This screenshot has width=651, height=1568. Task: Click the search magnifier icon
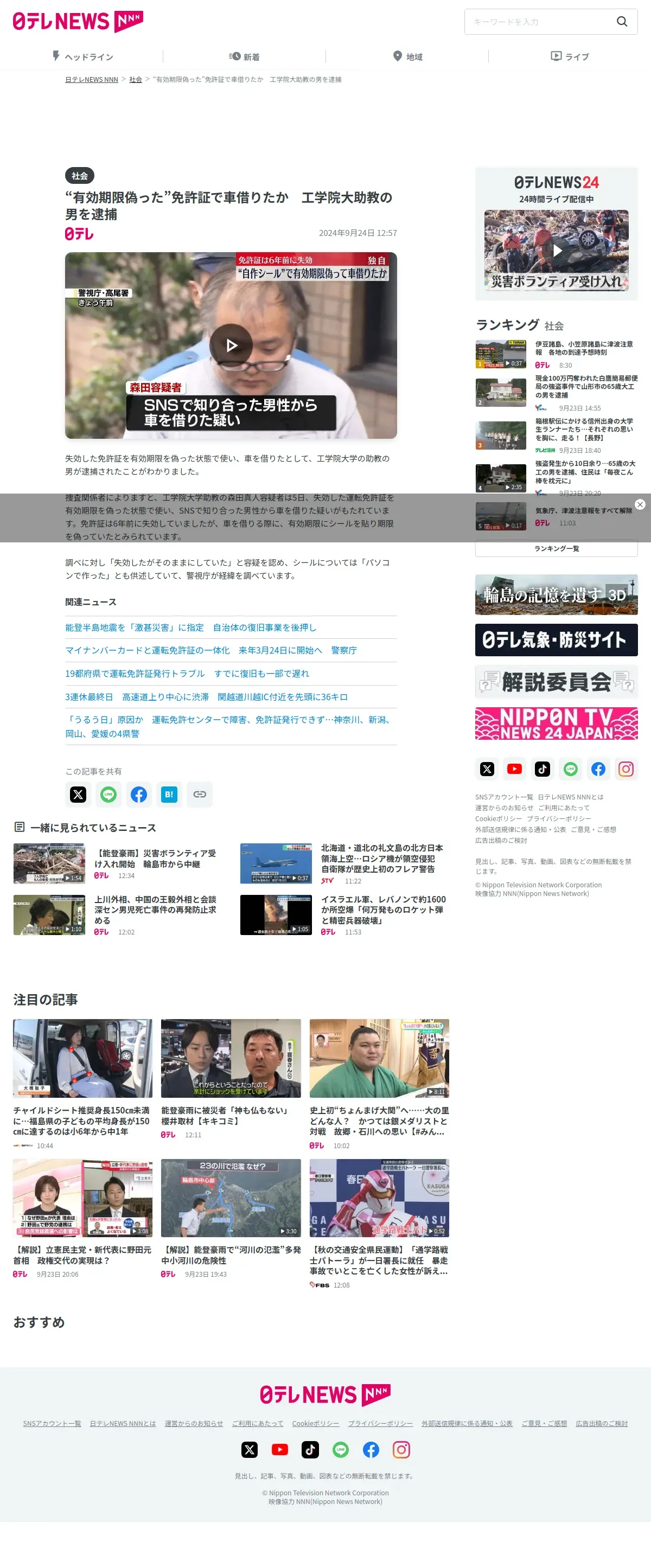tap(622, 21)
